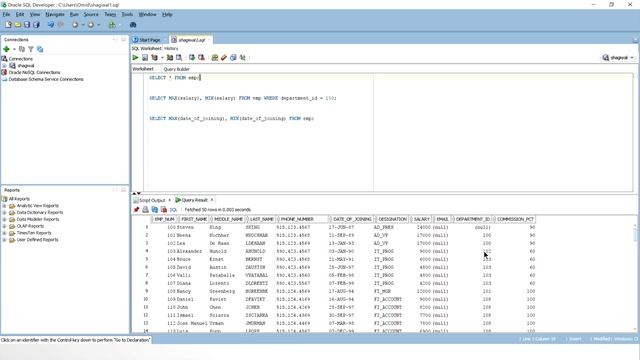Click the SQL link in Query Result toolbar
Image resolution: width=640 pixels, height=360 pixels.
173,210
